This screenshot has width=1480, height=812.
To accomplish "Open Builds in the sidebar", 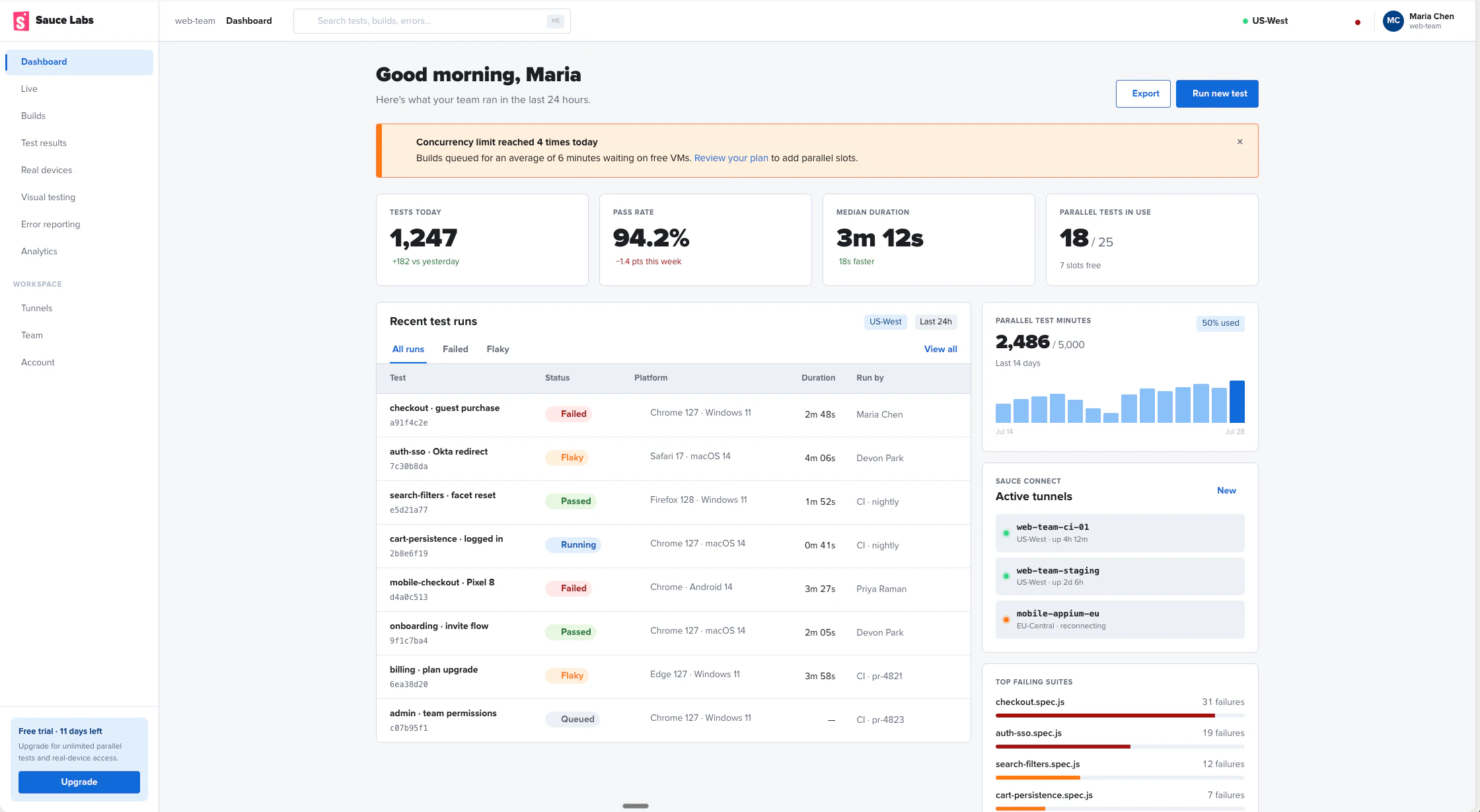I will [79, 116].
